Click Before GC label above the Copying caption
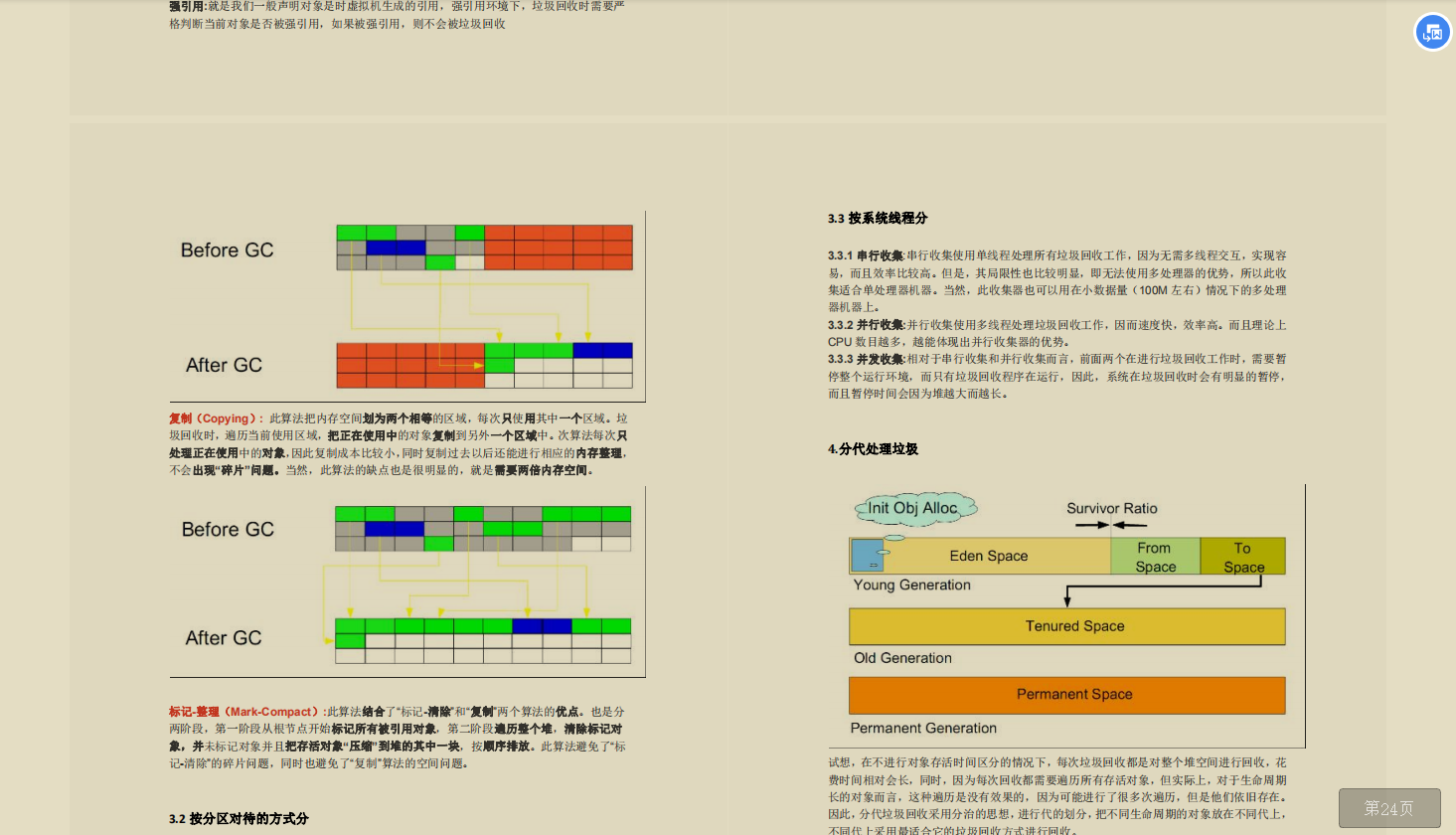Screen dimensions: 1456x835 point(227,250)
